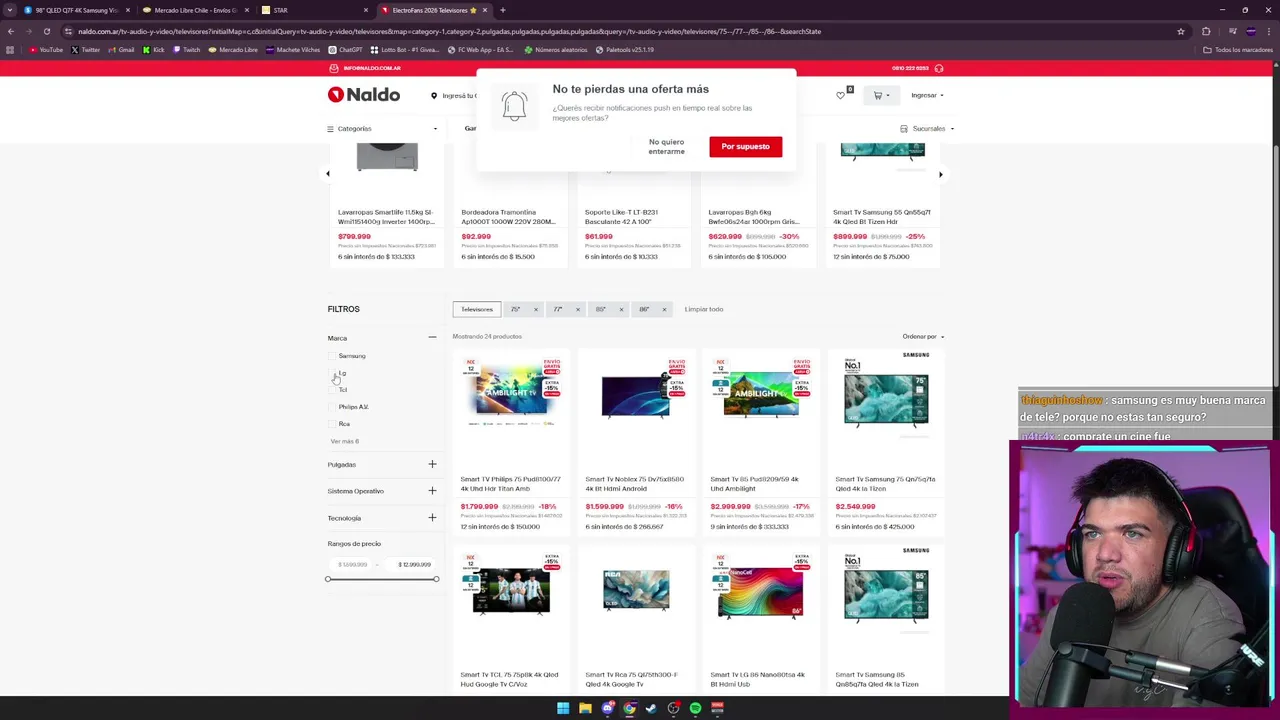1280x720 pixels.
Task: Expand the Sistema Operativo filter section
Action: [x=432, y=491]
